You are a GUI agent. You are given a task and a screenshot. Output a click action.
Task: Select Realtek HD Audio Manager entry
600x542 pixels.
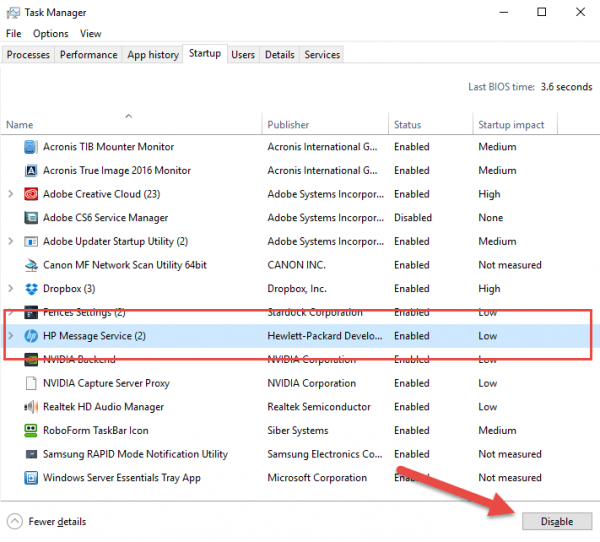tap(103, 406)
